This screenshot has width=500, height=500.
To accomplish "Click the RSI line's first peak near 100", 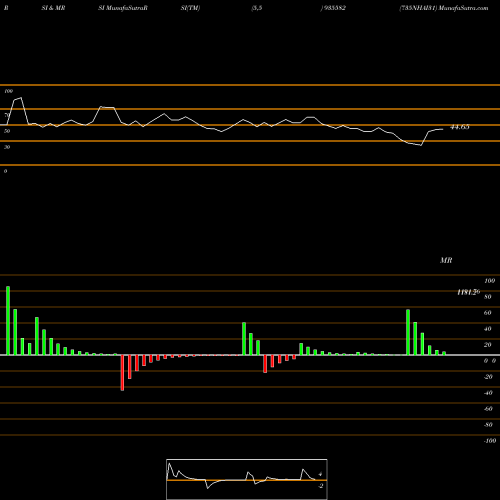I will [21, 98].
